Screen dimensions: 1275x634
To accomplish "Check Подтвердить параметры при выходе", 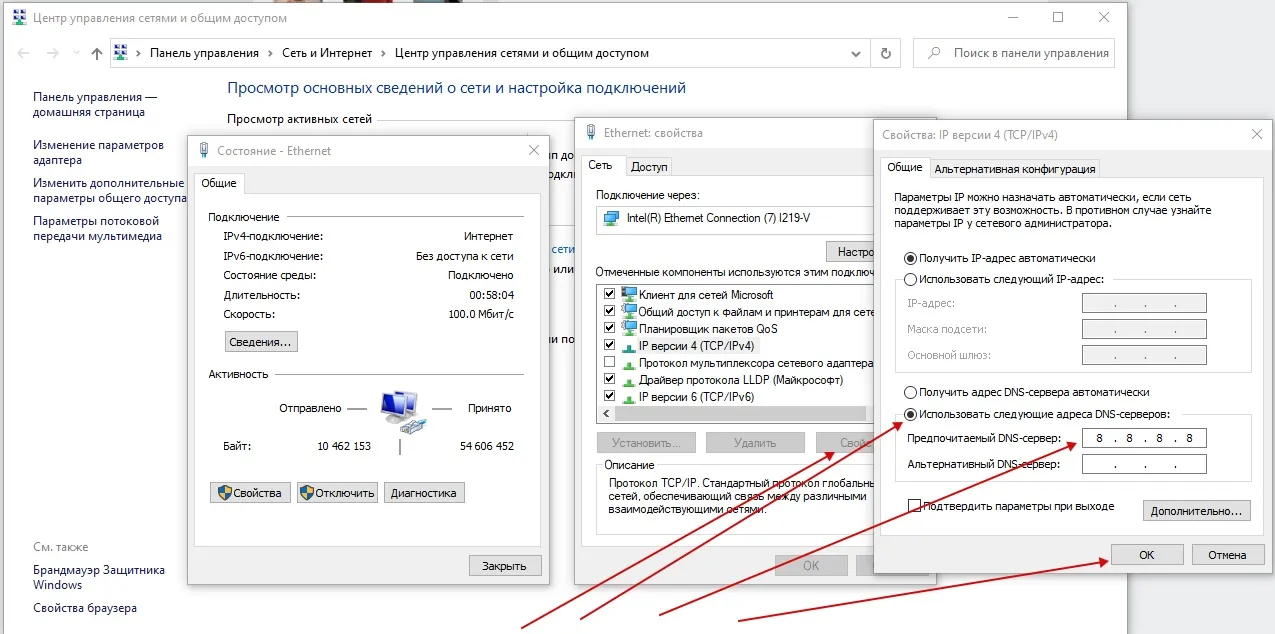I will (x=914, y=506).
